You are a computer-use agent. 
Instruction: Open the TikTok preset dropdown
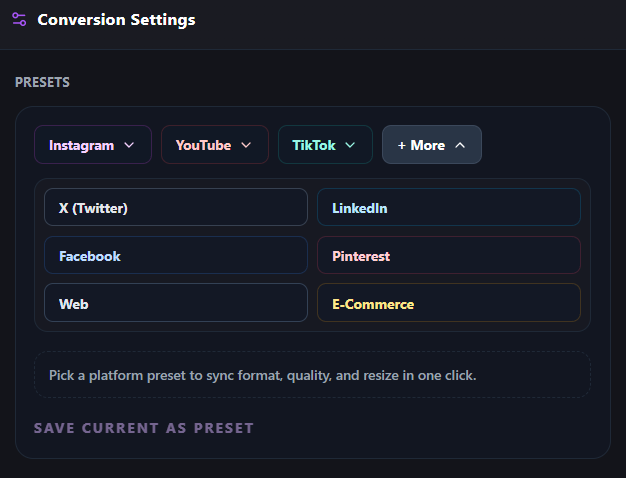pyautogui.click(x=325, y=145)
